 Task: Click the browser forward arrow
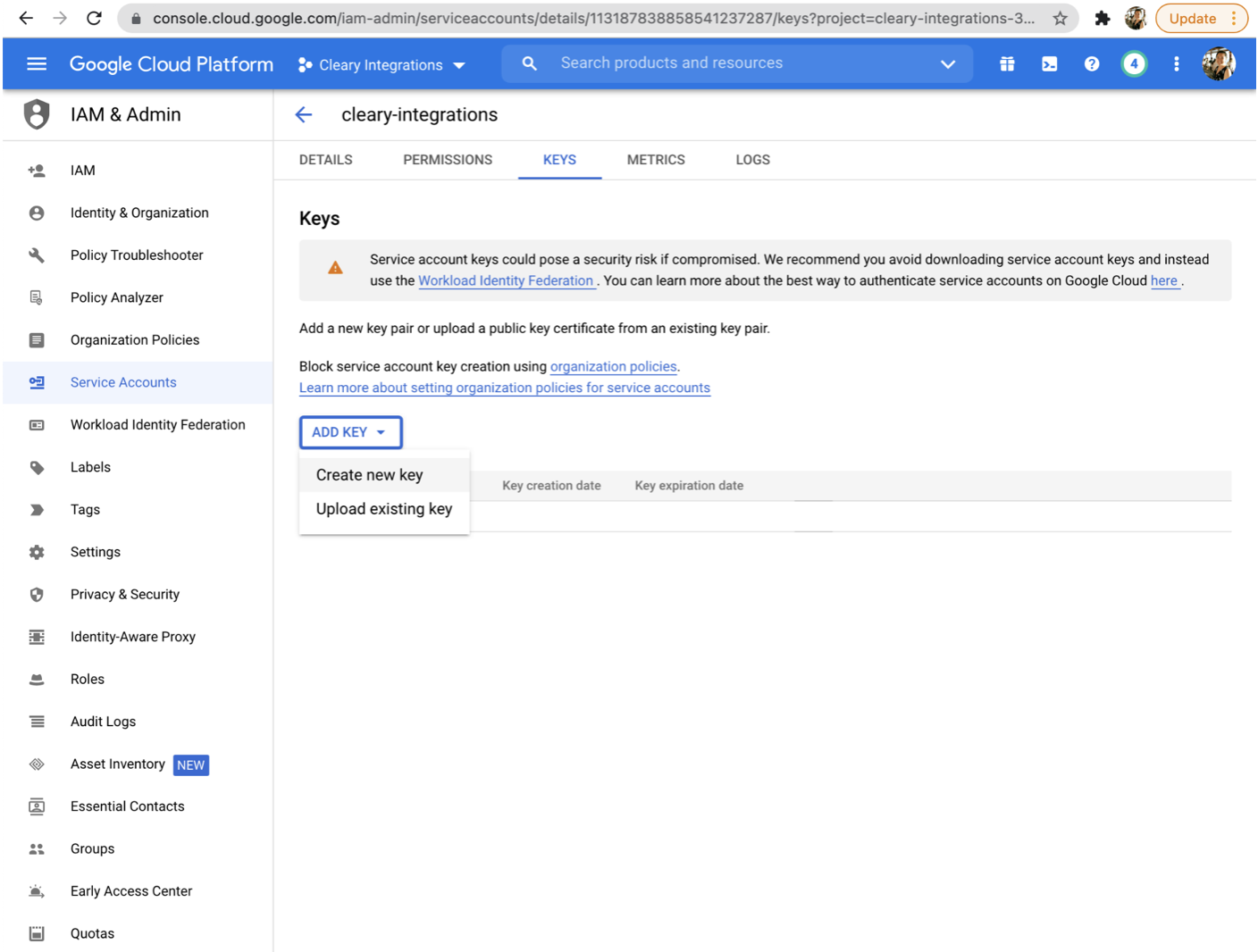(x=60, y=18)
